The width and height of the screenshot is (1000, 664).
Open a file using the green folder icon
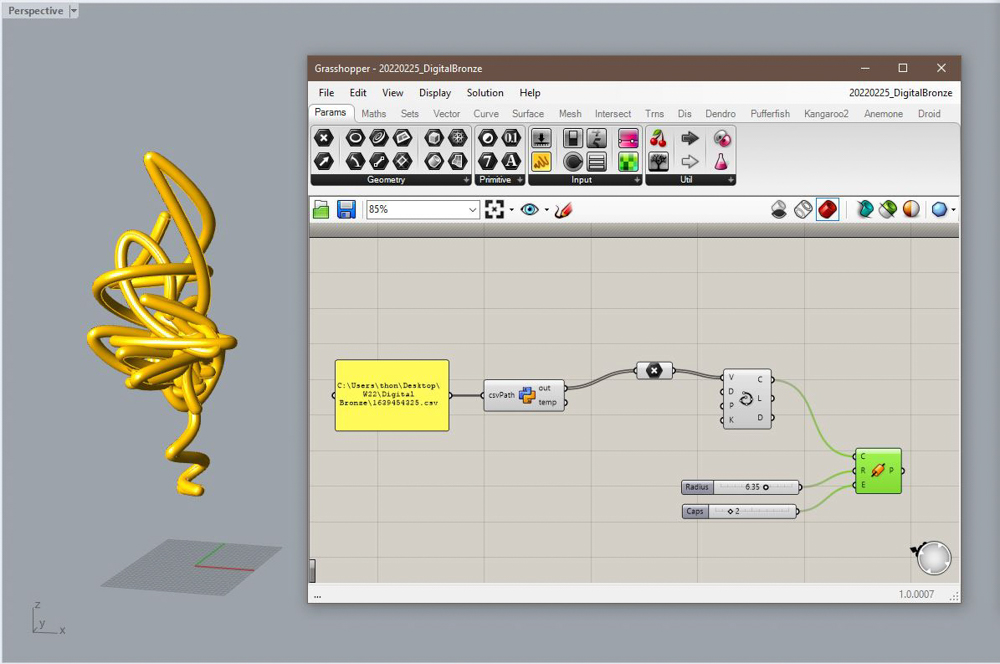click(321, 209)
